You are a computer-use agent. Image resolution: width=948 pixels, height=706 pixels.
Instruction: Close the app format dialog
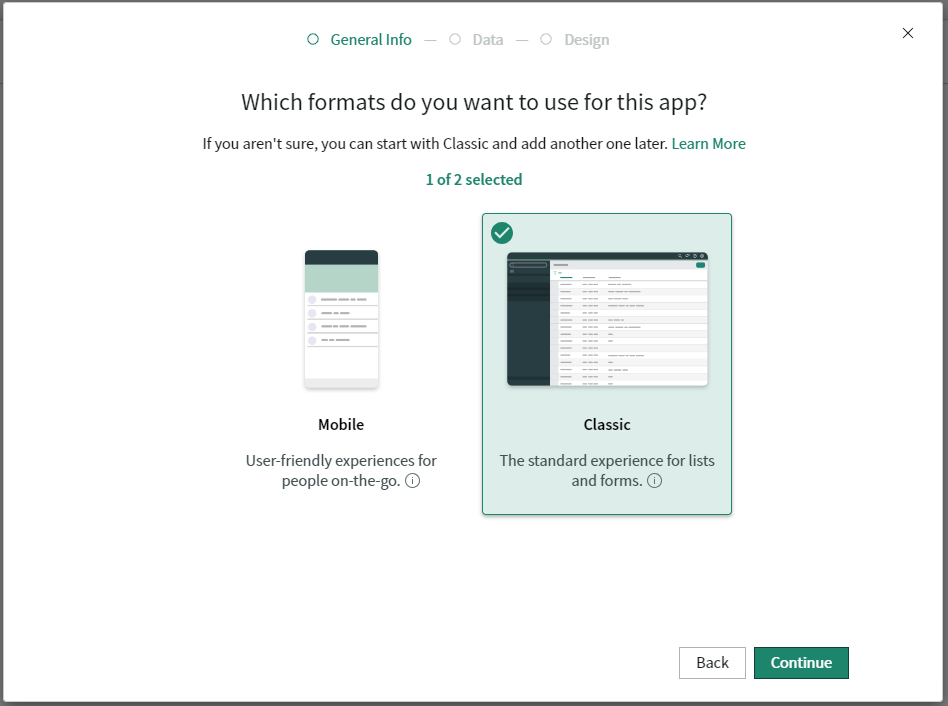pyautogui.click(x=907, y=33)
